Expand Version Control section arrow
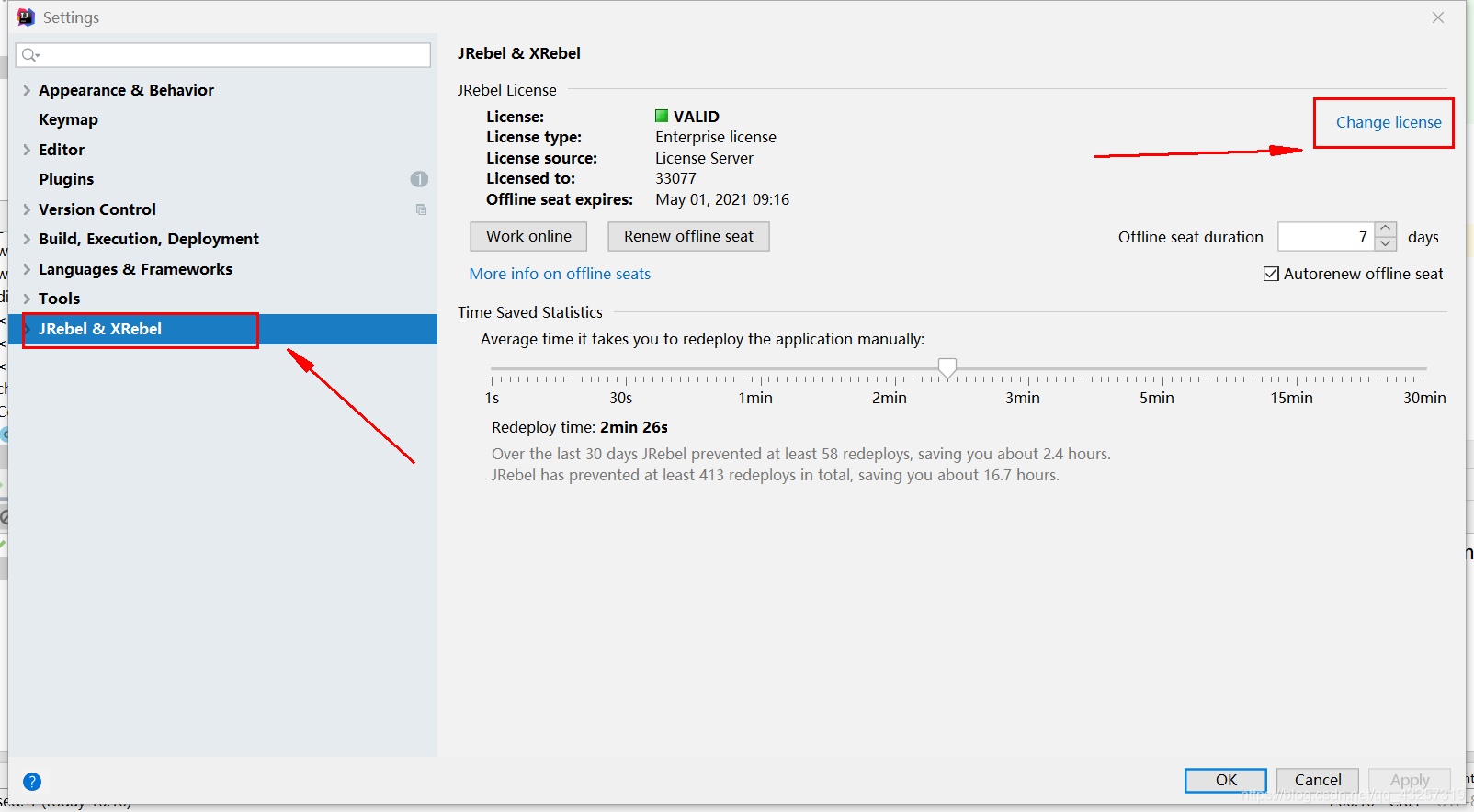Screen dimensions: 1474x812 [27, 209]
